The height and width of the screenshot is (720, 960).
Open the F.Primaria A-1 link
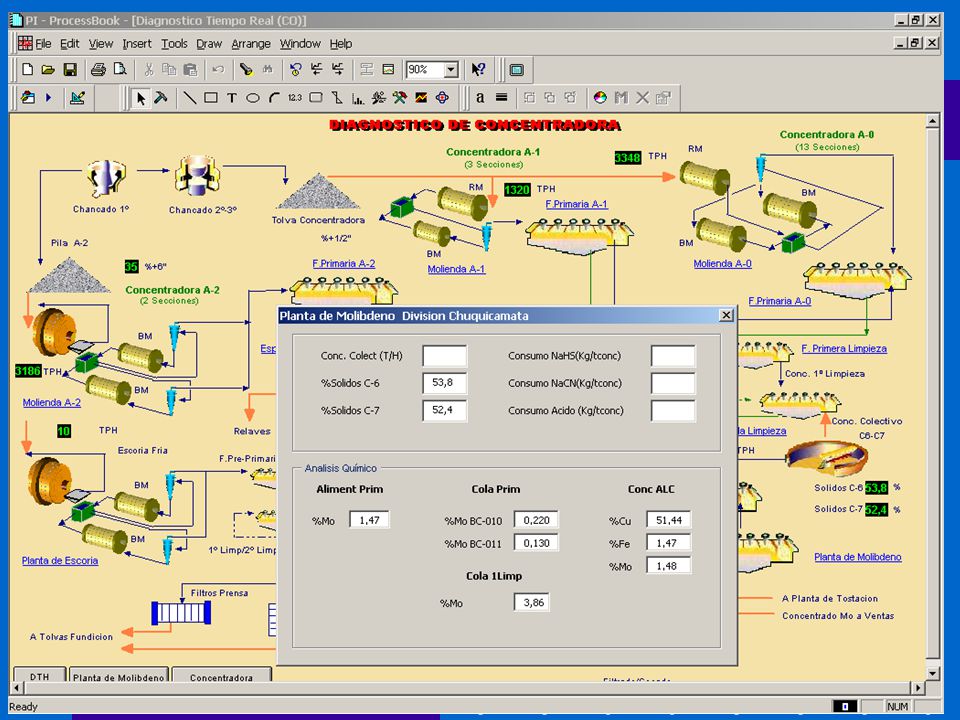point(576,204)
